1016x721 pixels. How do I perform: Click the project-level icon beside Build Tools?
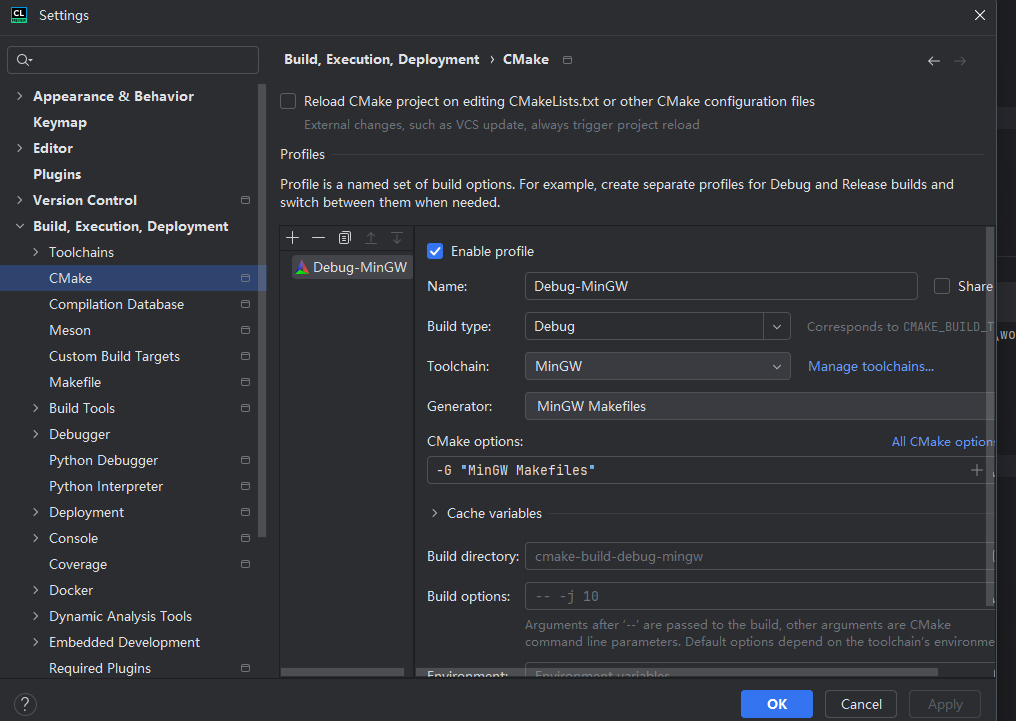[246, 408]
